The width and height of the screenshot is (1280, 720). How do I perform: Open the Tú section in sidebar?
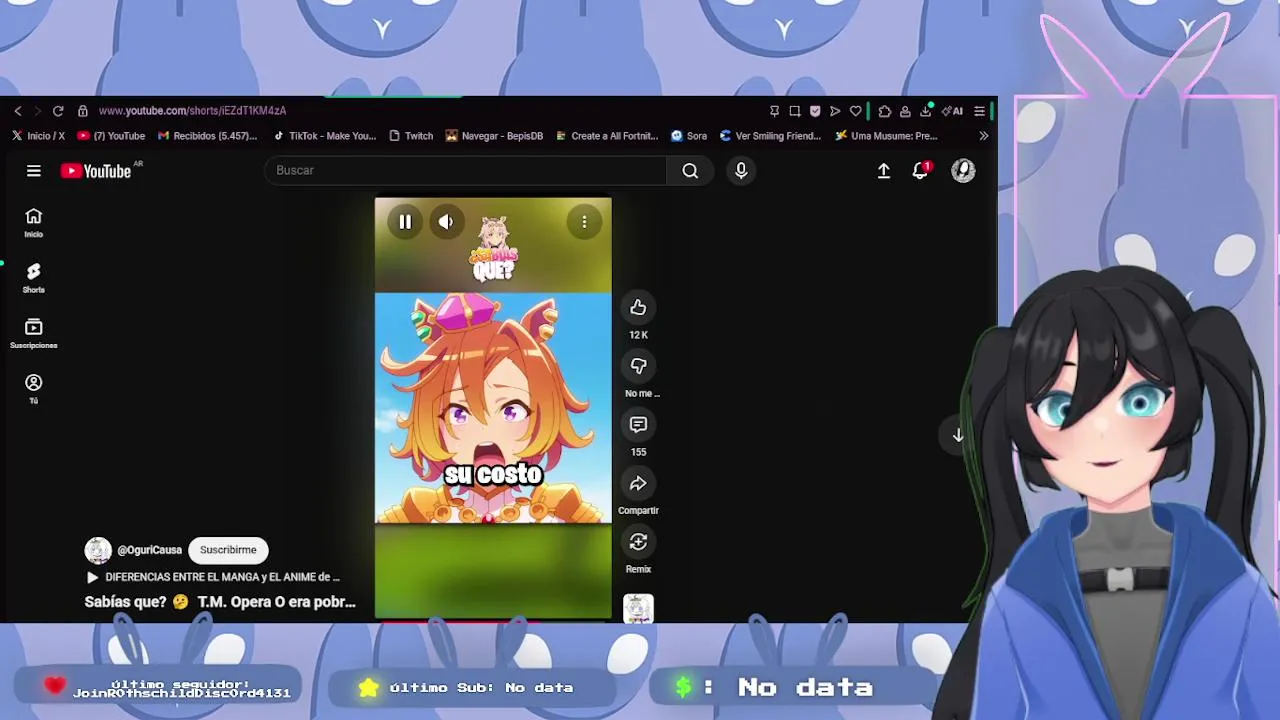(34, 389)
